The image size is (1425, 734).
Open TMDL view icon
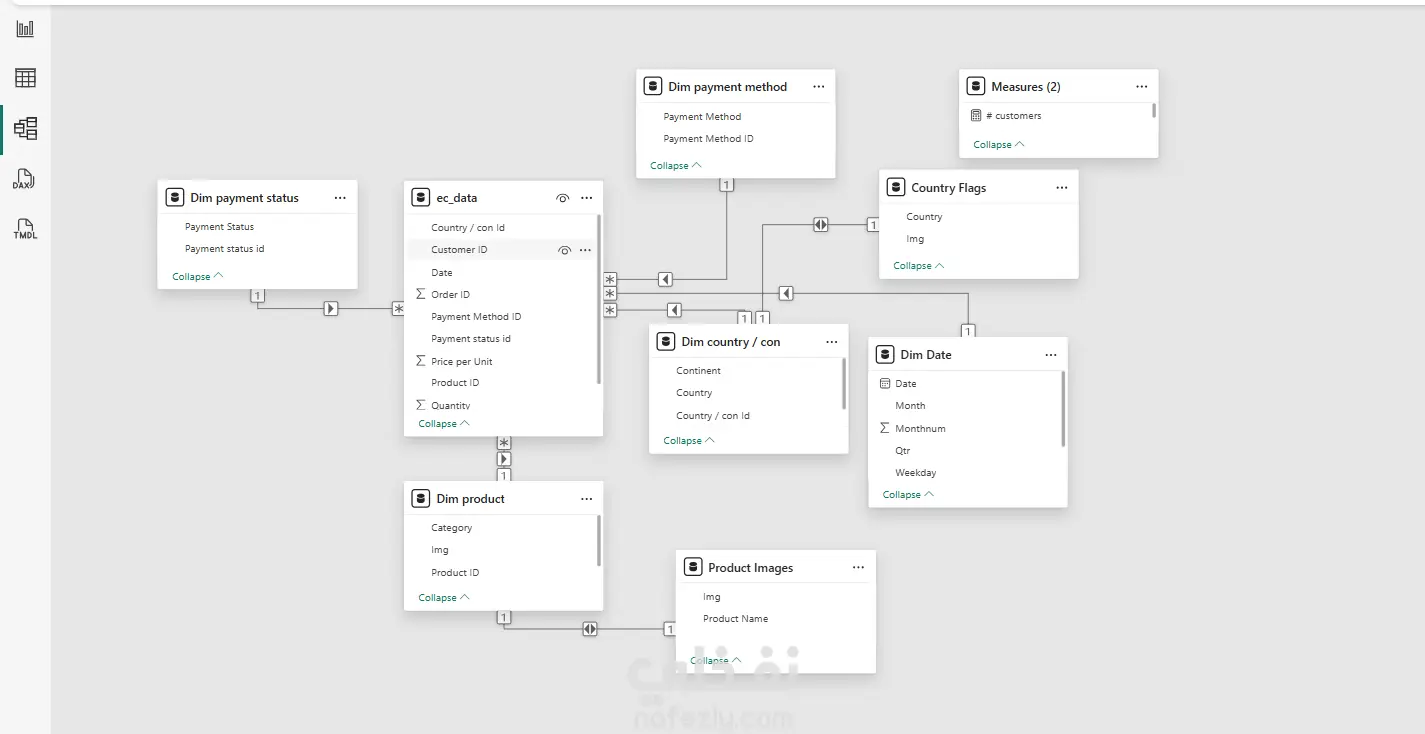(24, 230)
